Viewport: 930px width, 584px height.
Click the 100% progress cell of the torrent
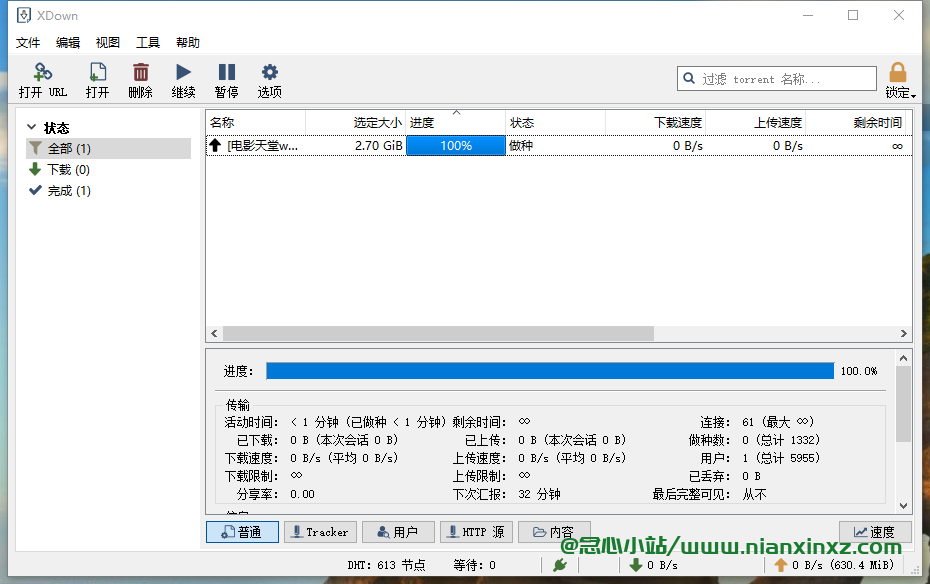point(456,146)
